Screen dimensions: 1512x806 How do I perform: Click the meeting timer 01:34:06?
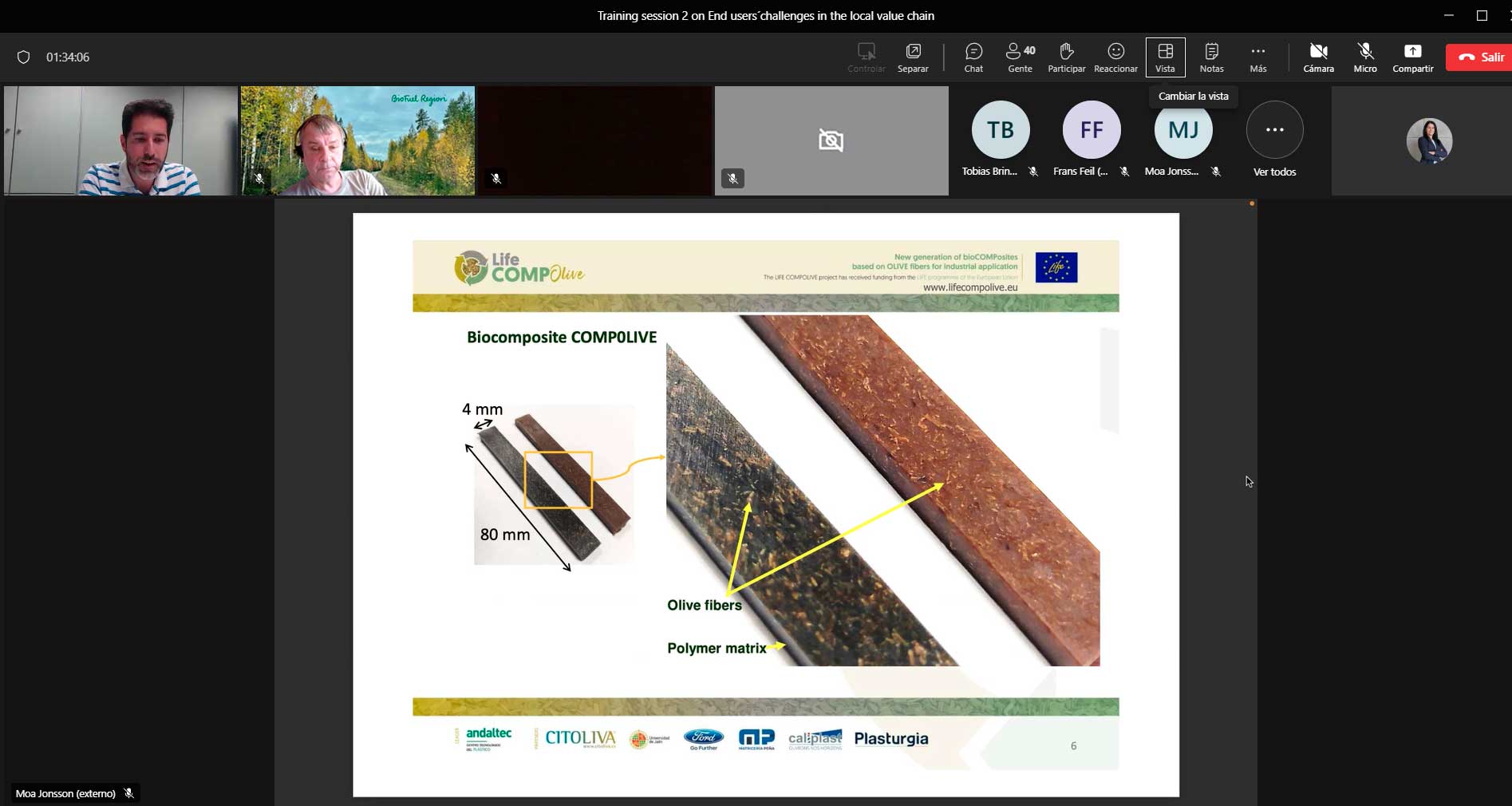click(x=68, y=57)
